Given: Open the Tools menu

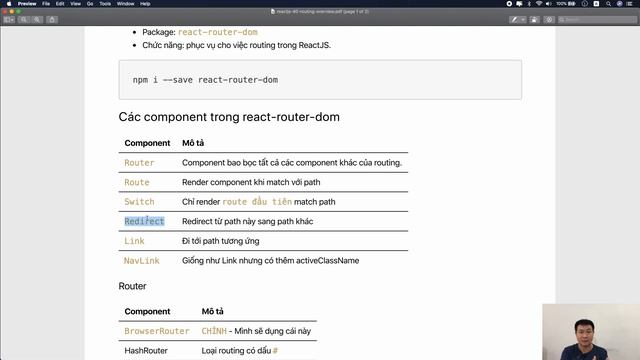Looking at the screenshot, I should (x=105, y=4).
